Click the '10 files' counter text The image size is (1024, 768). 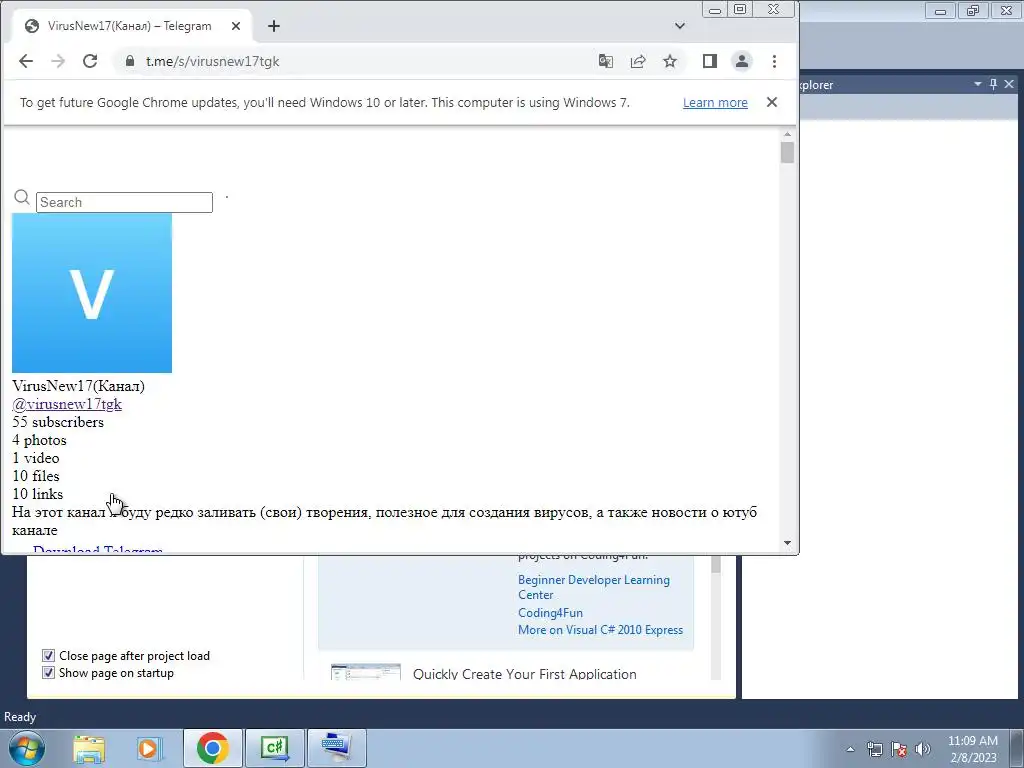[x=36, y=476]
